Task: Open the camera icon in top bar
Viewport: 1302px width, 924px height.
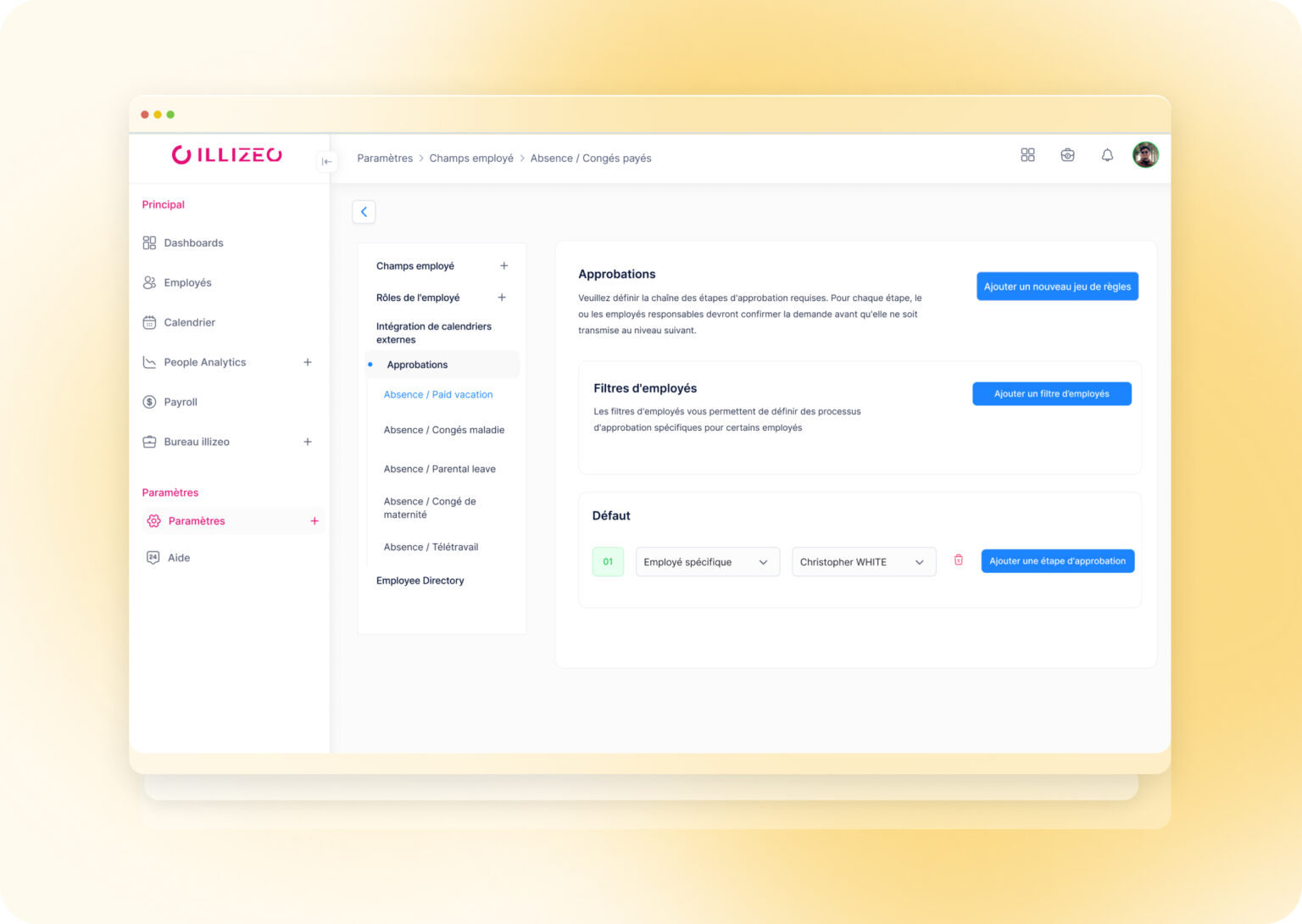Action: [1067, 155]
